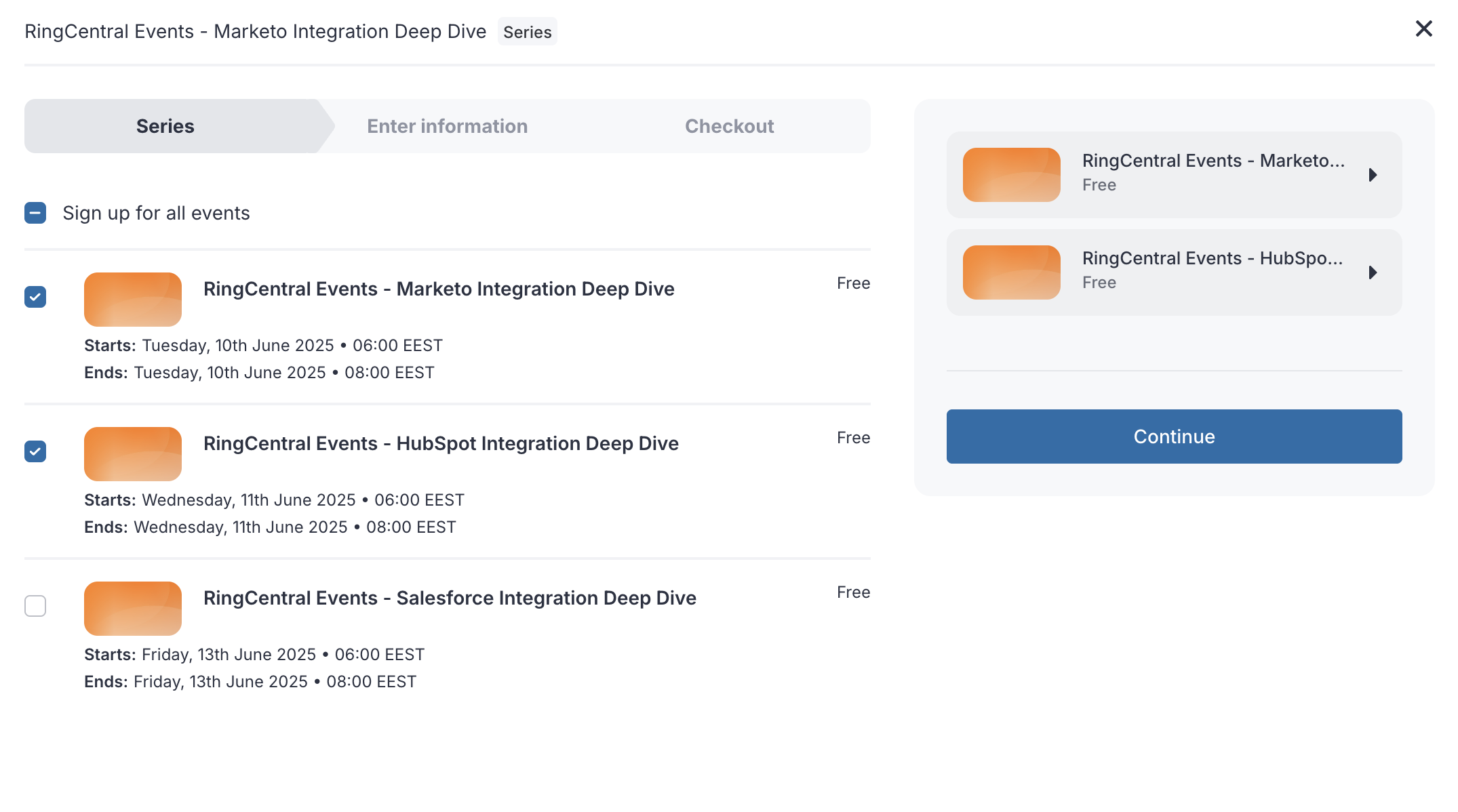Image resolution: width=1458 pixels, height=812 pixels.
Task: Click the Series badge beside the title
Action: coord(528,32)
